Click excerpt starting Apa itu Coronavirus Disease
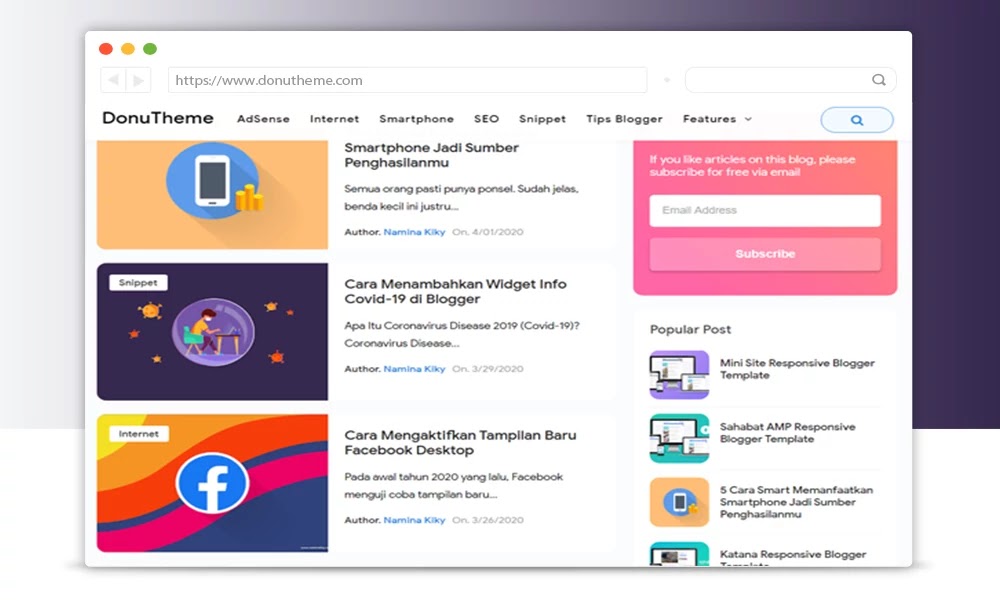 tap(462, 334)
